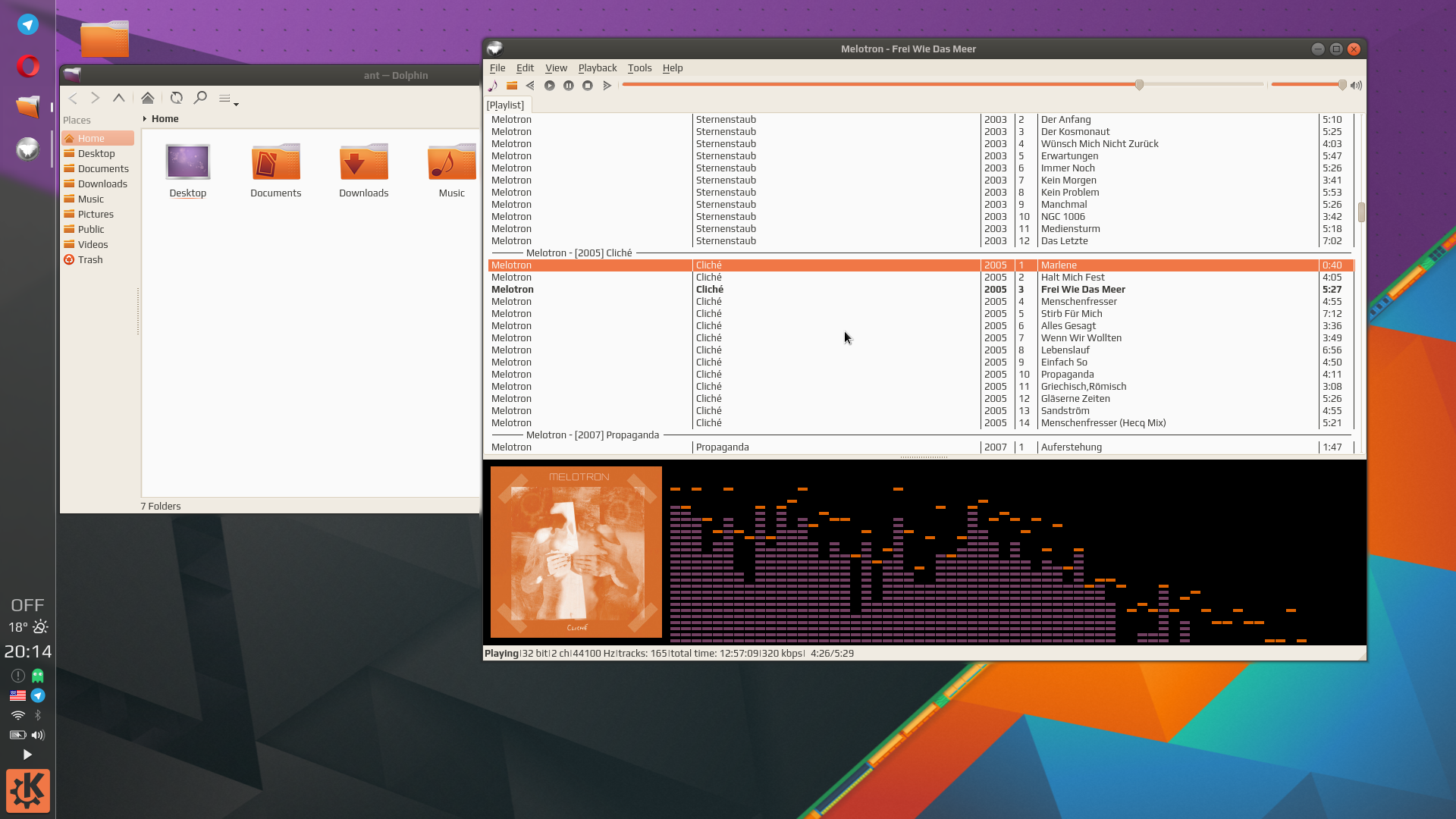Click the Play button in player toolbar
The height and width of the screenshot is (819, 1456).
tap(550, 86)
